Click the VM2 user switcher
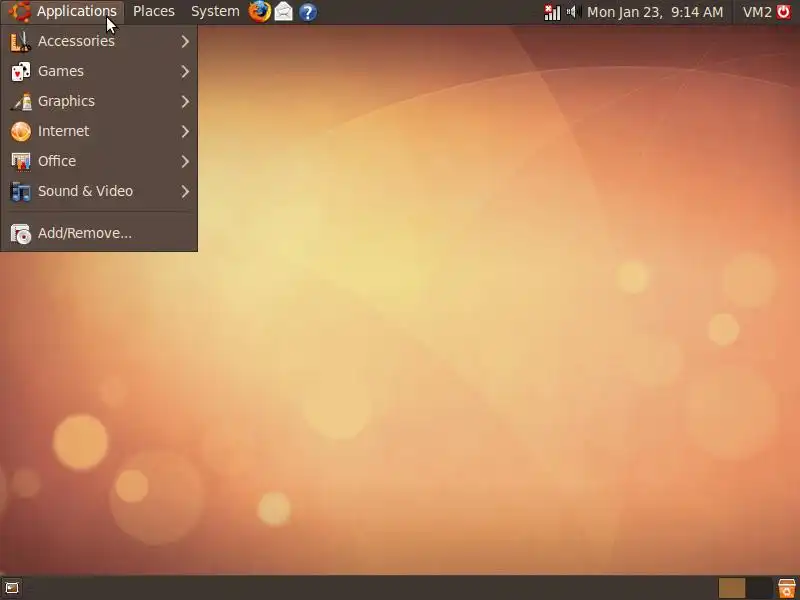 click(x=757, y=12)
